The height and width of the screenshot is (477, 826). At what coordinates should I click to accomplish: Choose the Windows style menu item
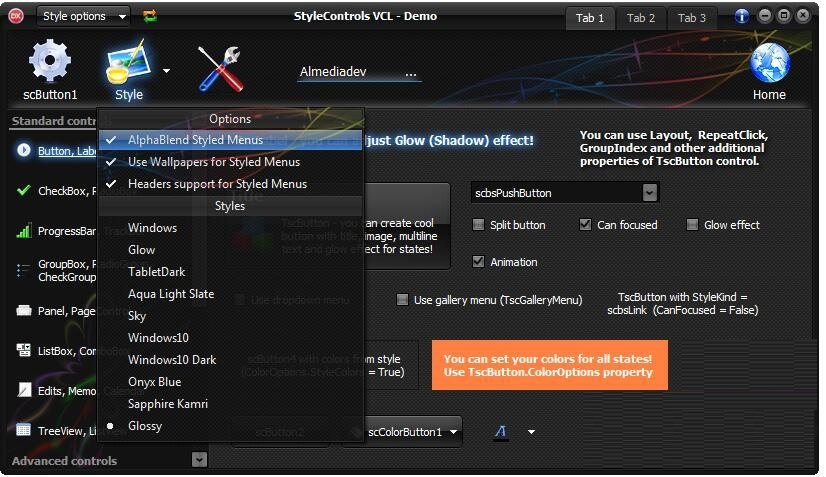click(230, 228)
